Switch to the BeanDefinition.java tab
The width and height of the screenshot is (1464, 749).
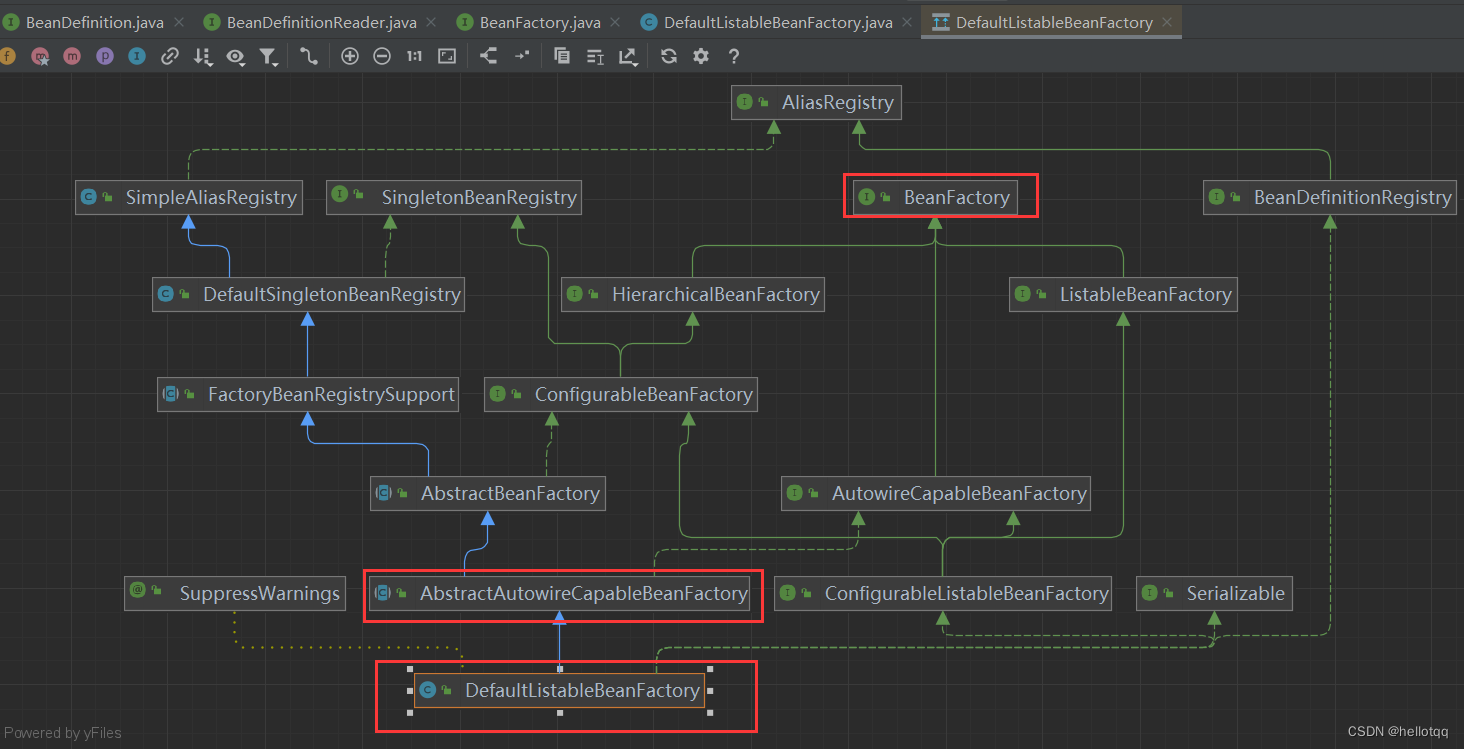coord(94,22)
